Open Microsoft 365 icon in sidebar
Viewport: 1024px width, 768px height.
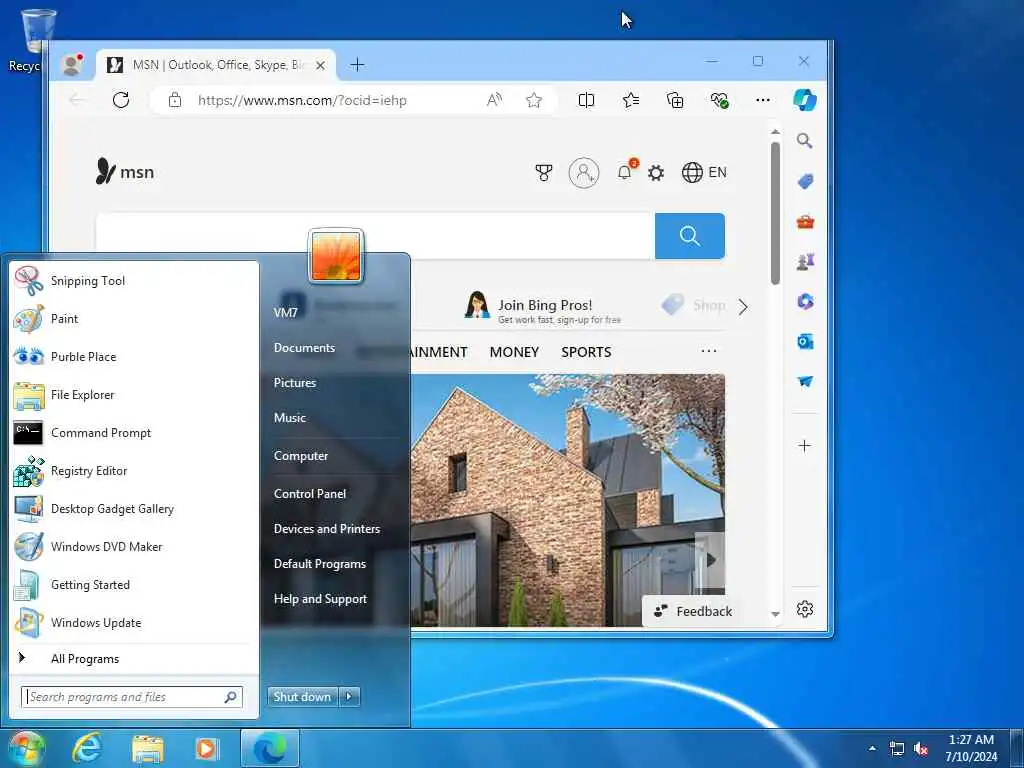(x=805, y=301)
